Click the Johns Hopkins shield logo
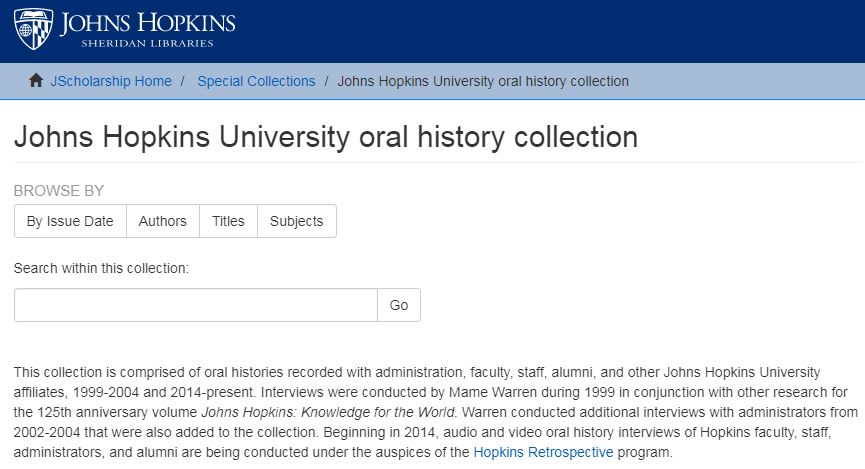 coord(33,29)
